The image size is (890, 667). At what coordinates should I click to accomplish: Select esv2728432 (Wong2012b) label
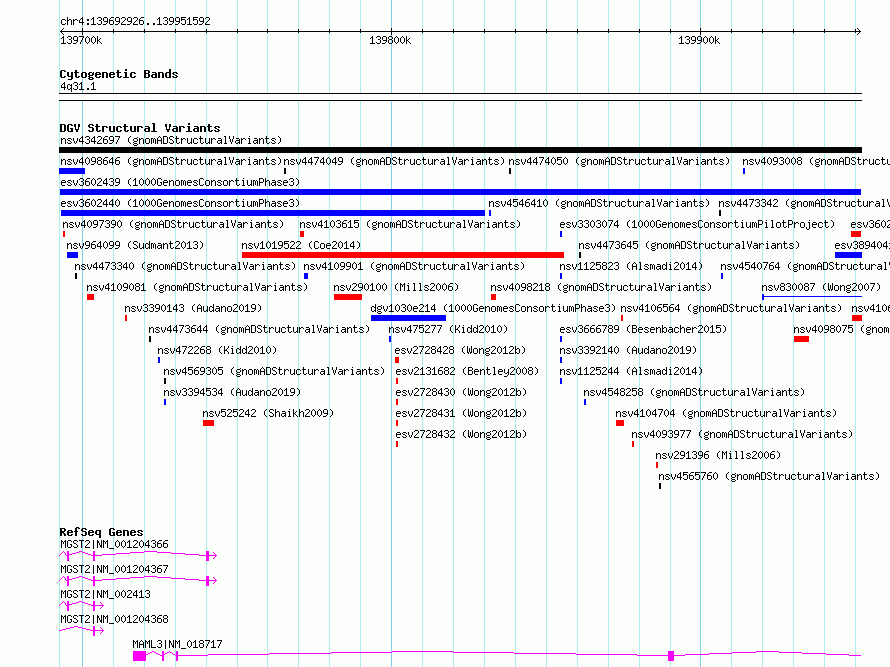tap(461, 434)
